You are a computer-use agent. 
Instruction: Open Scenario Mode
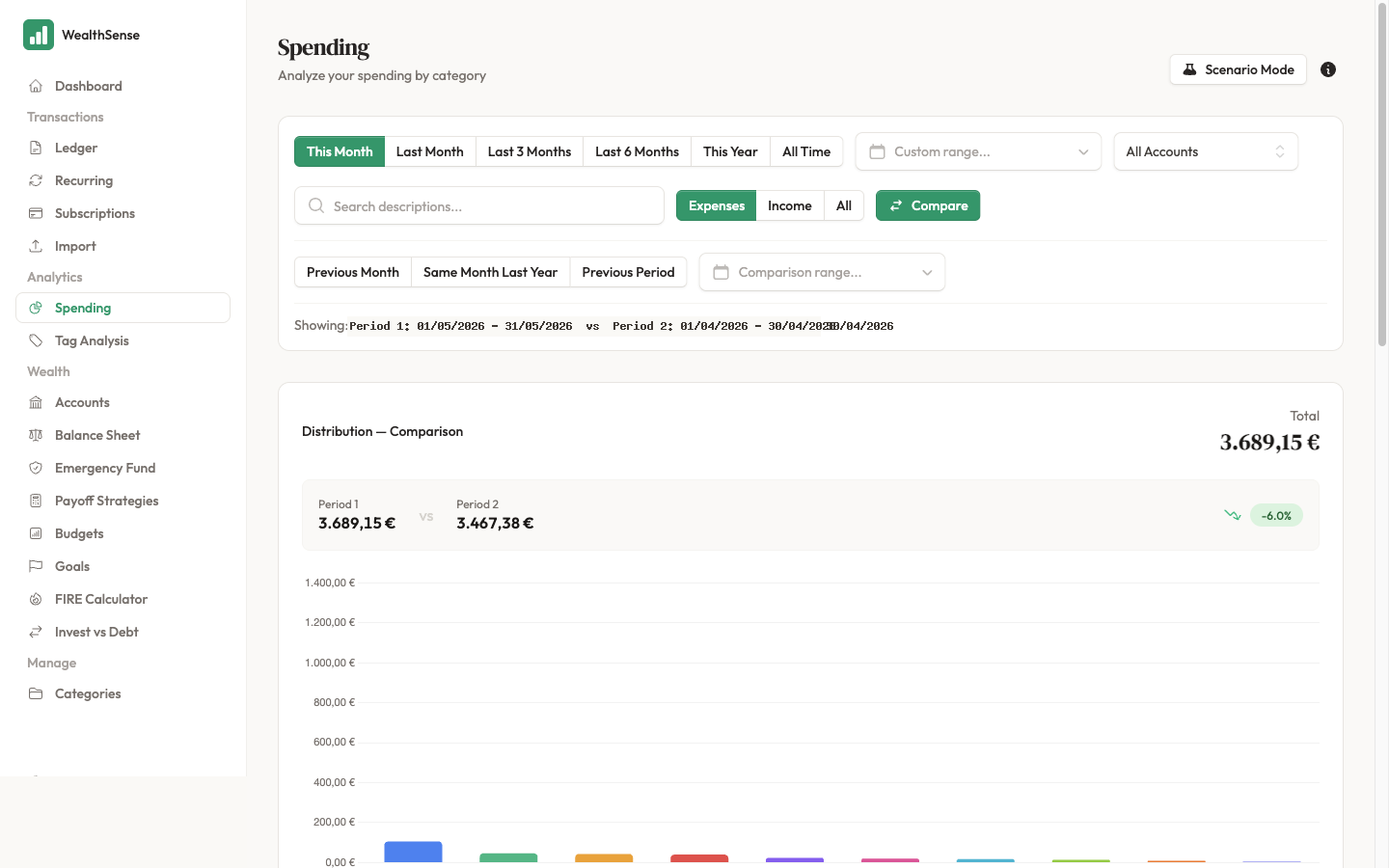coord(1239,69)
